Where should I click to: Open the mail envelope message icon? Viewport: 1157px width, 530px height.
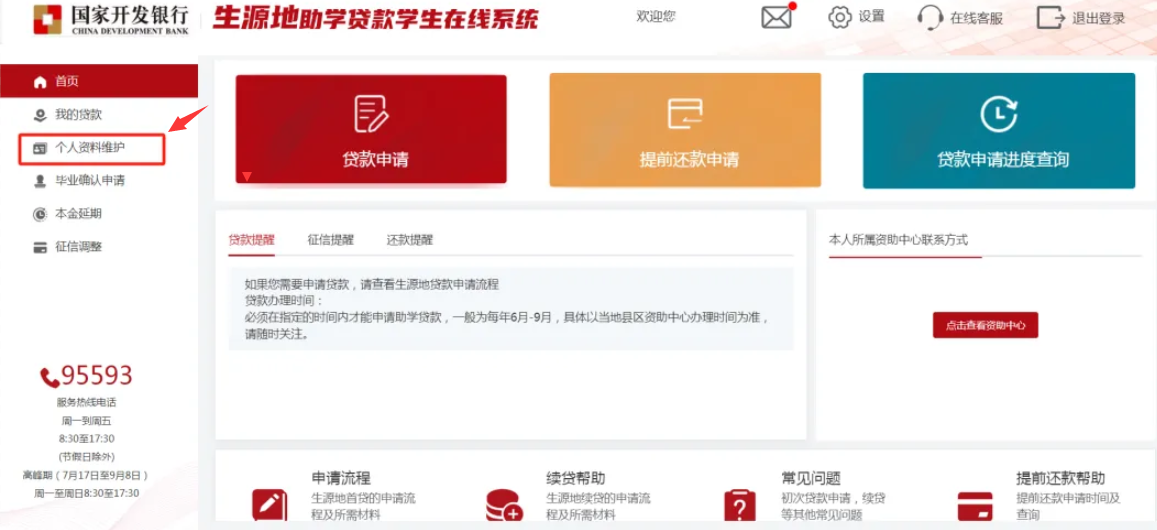point(776,17)
